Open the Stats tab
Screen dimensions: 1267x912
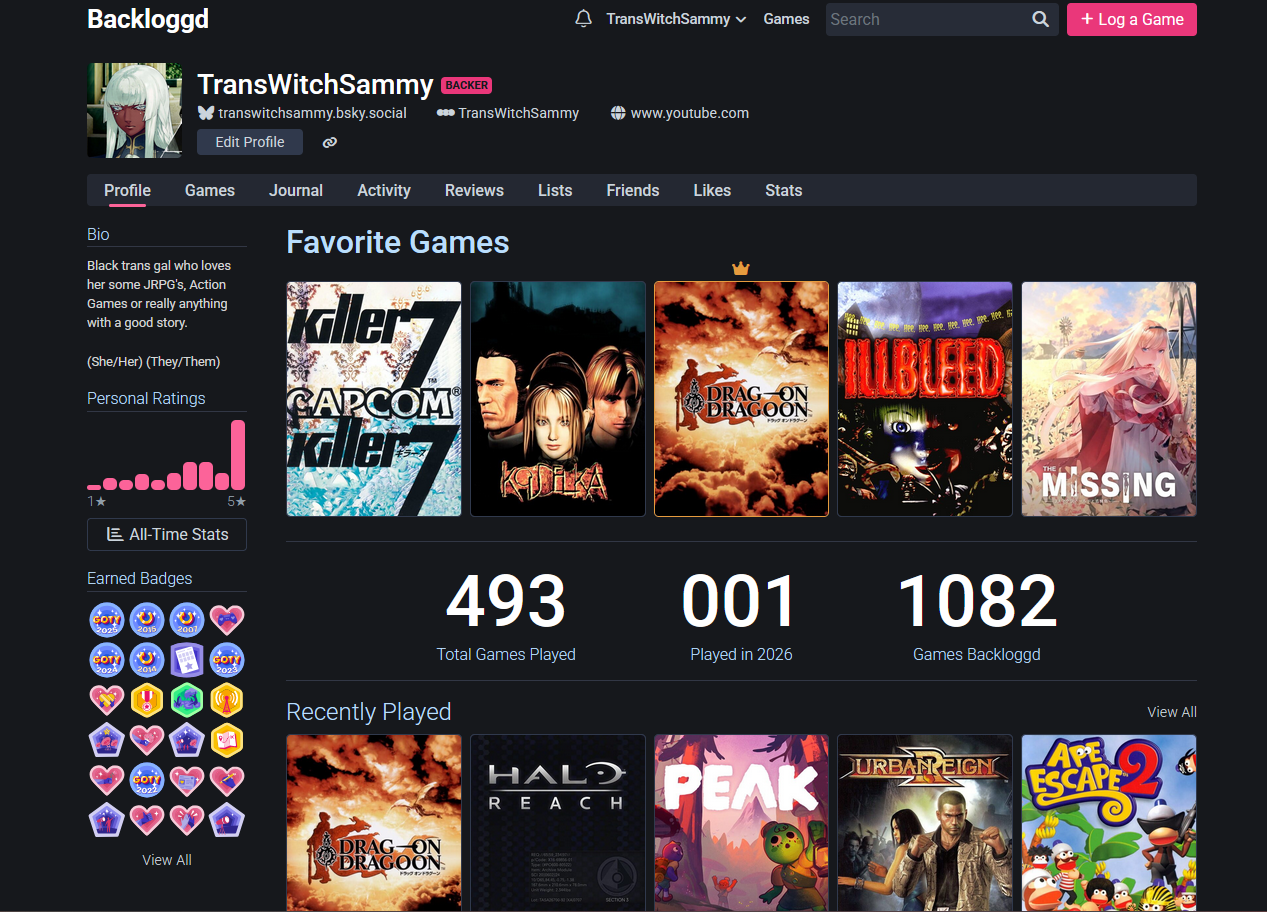[x=783, y=190]
